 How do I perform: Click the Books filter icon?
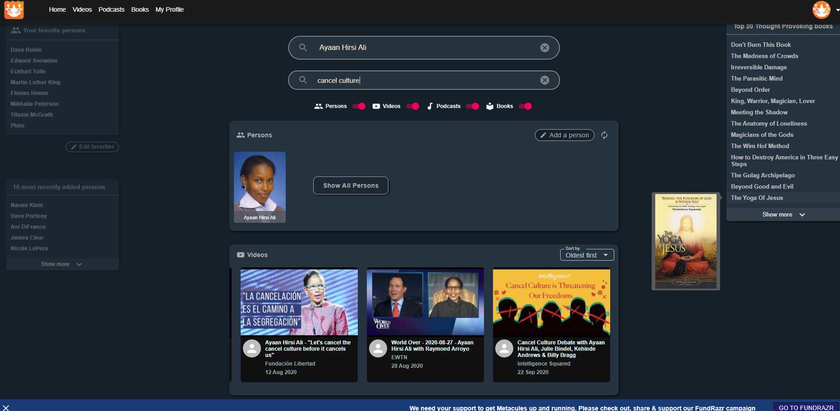pos(490,106)
